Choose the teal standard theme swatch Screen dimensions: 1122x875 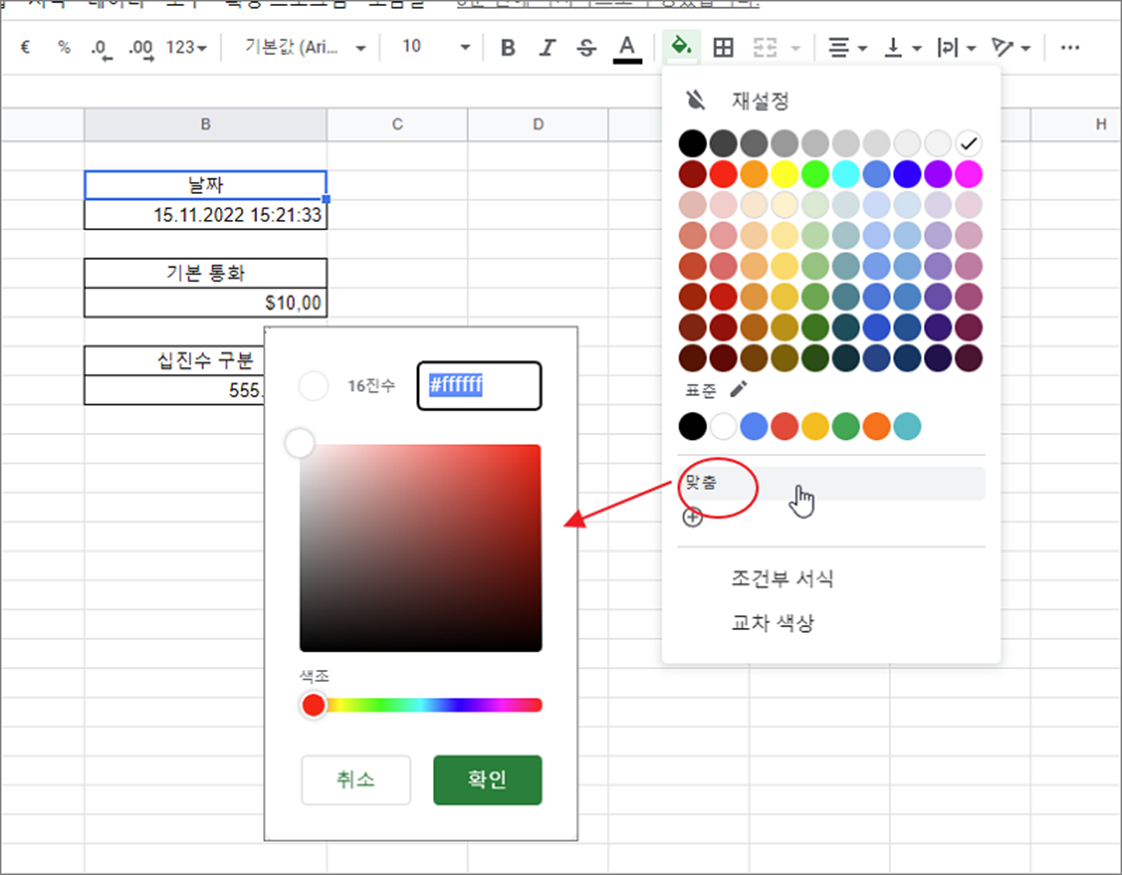pyautogui.click(x=907, y=426)
